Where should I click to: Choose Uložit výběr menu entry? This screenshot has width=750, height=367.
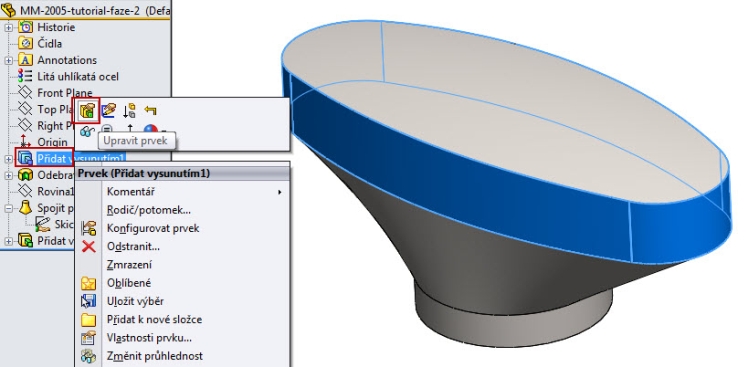(183, 301)
